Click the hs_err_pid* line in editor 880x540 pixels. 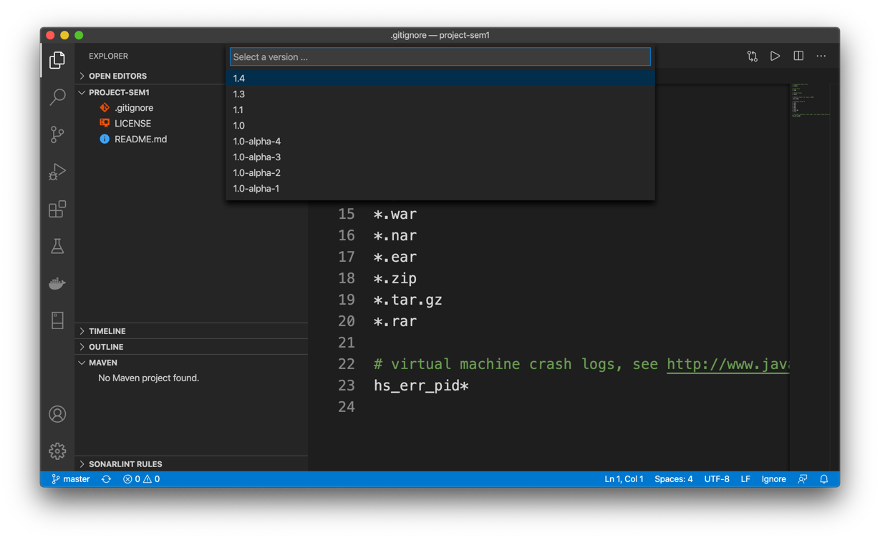tap(421, 386)
